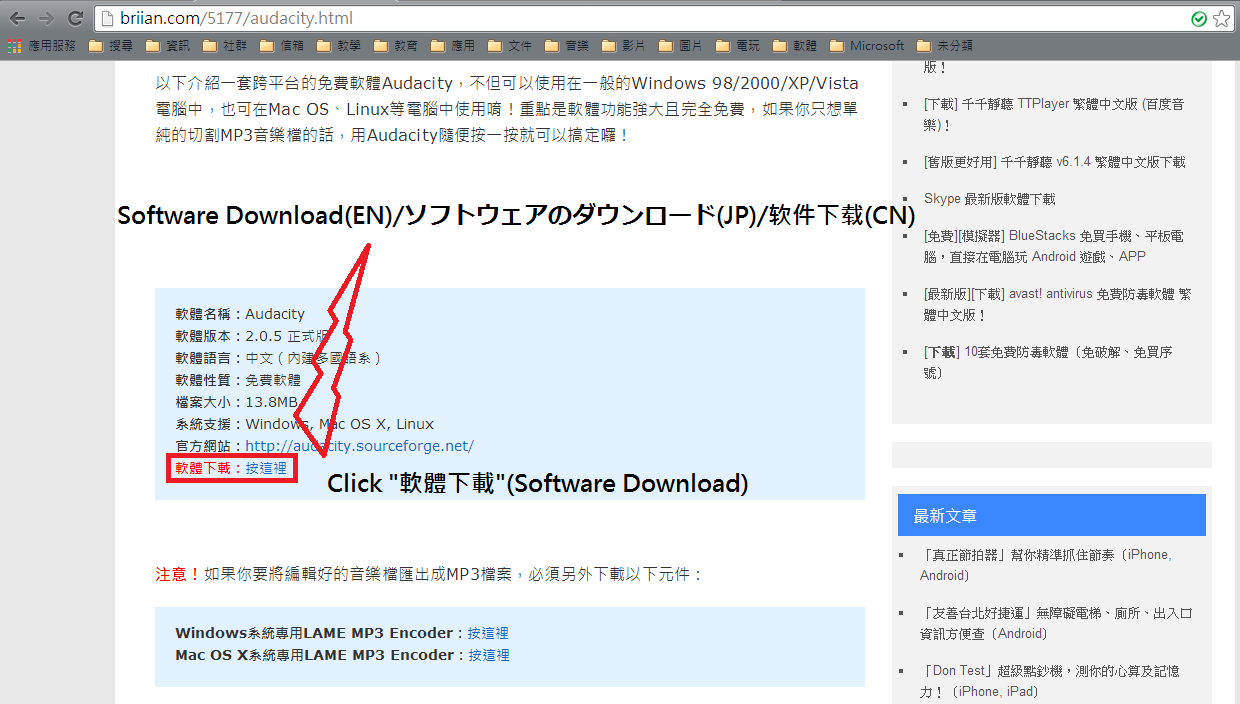The image size is (1240, 704).
Task: Reload the page with the refresh icon
Action: (75, 18)
